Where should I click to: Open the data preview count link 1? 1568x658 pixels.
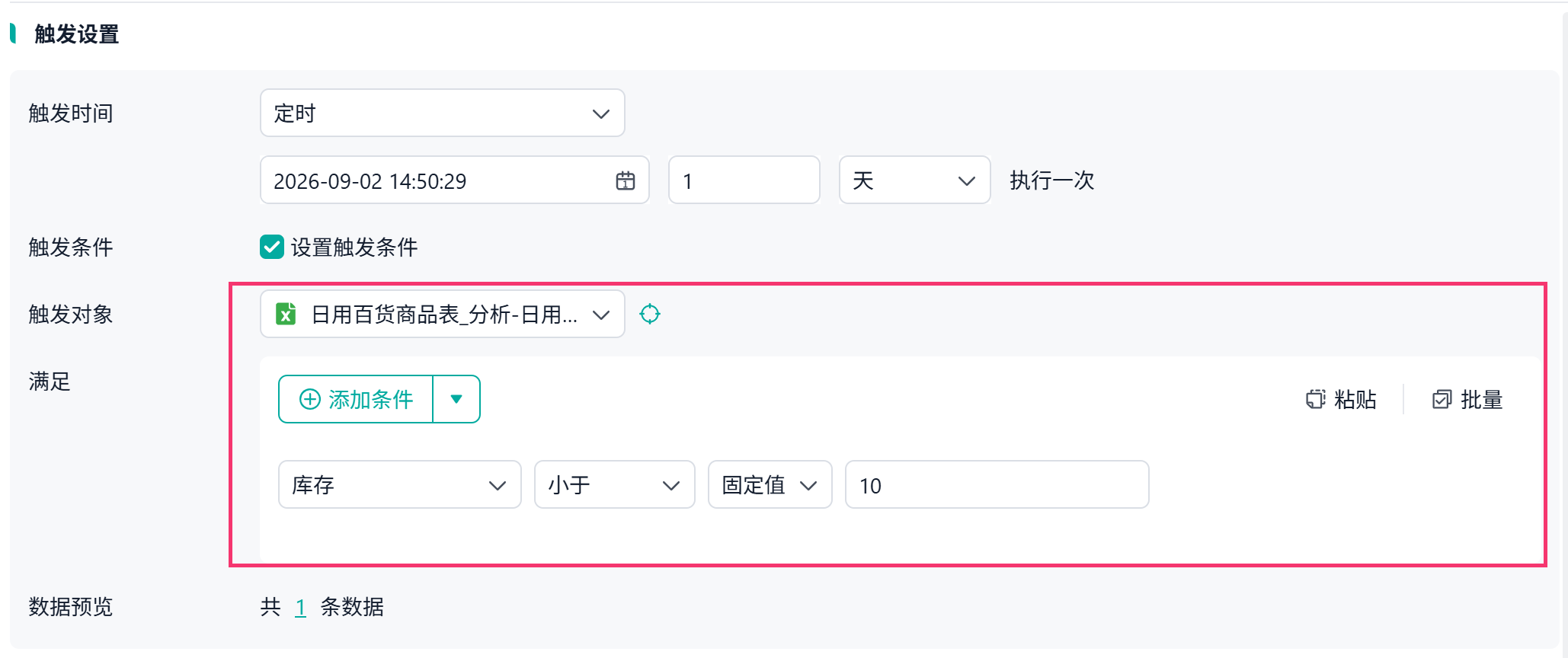point(300,607)
